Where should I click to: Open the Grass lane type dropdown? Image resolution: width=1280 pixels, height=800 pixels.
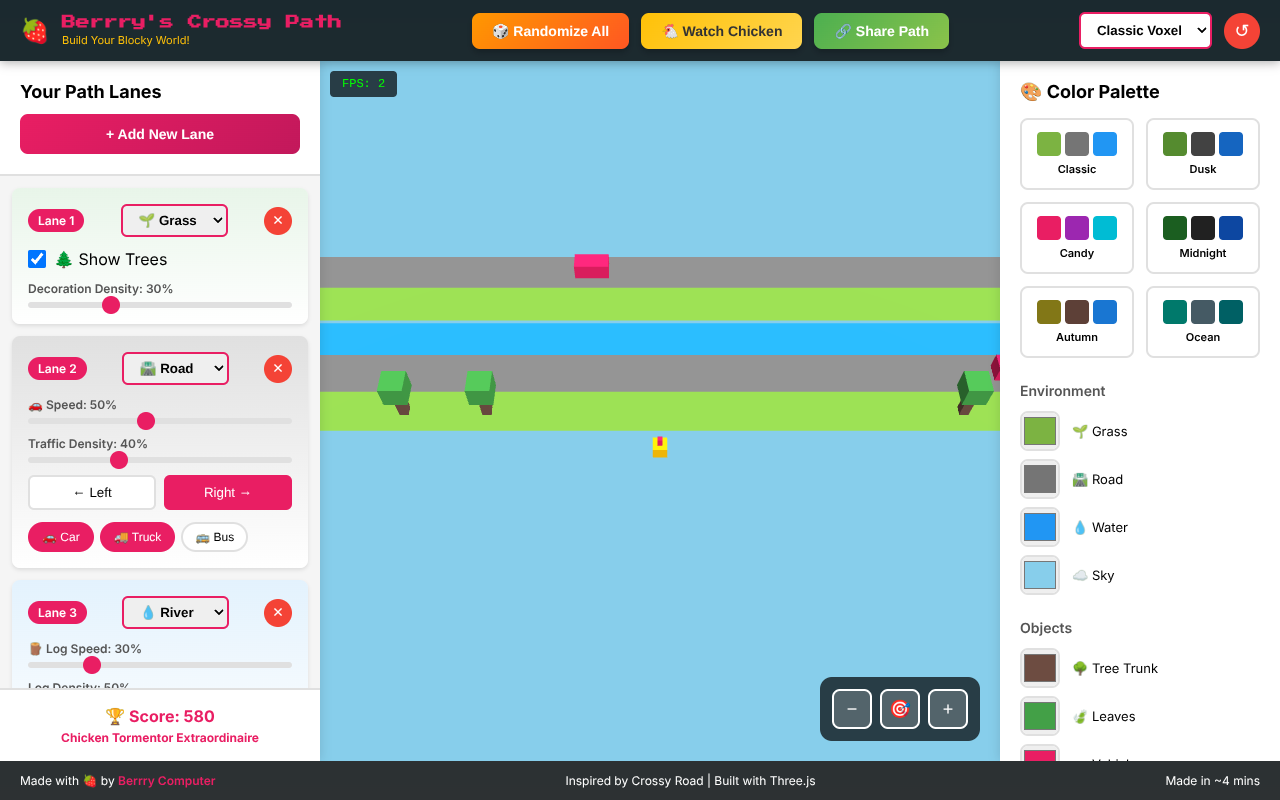pyautogui.click(x=174, y=220)
